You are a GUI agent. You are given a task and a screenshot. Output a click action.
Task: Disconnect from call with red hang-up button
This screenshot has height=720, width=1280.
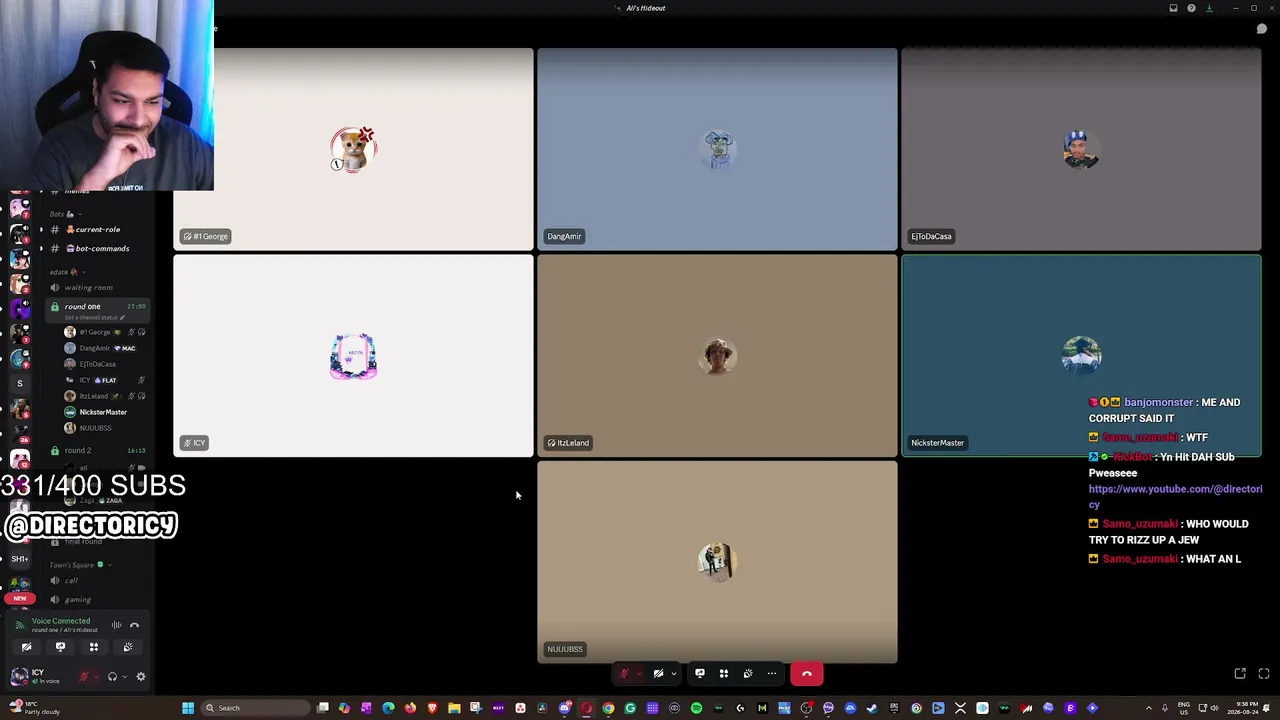tap(807, 674)
